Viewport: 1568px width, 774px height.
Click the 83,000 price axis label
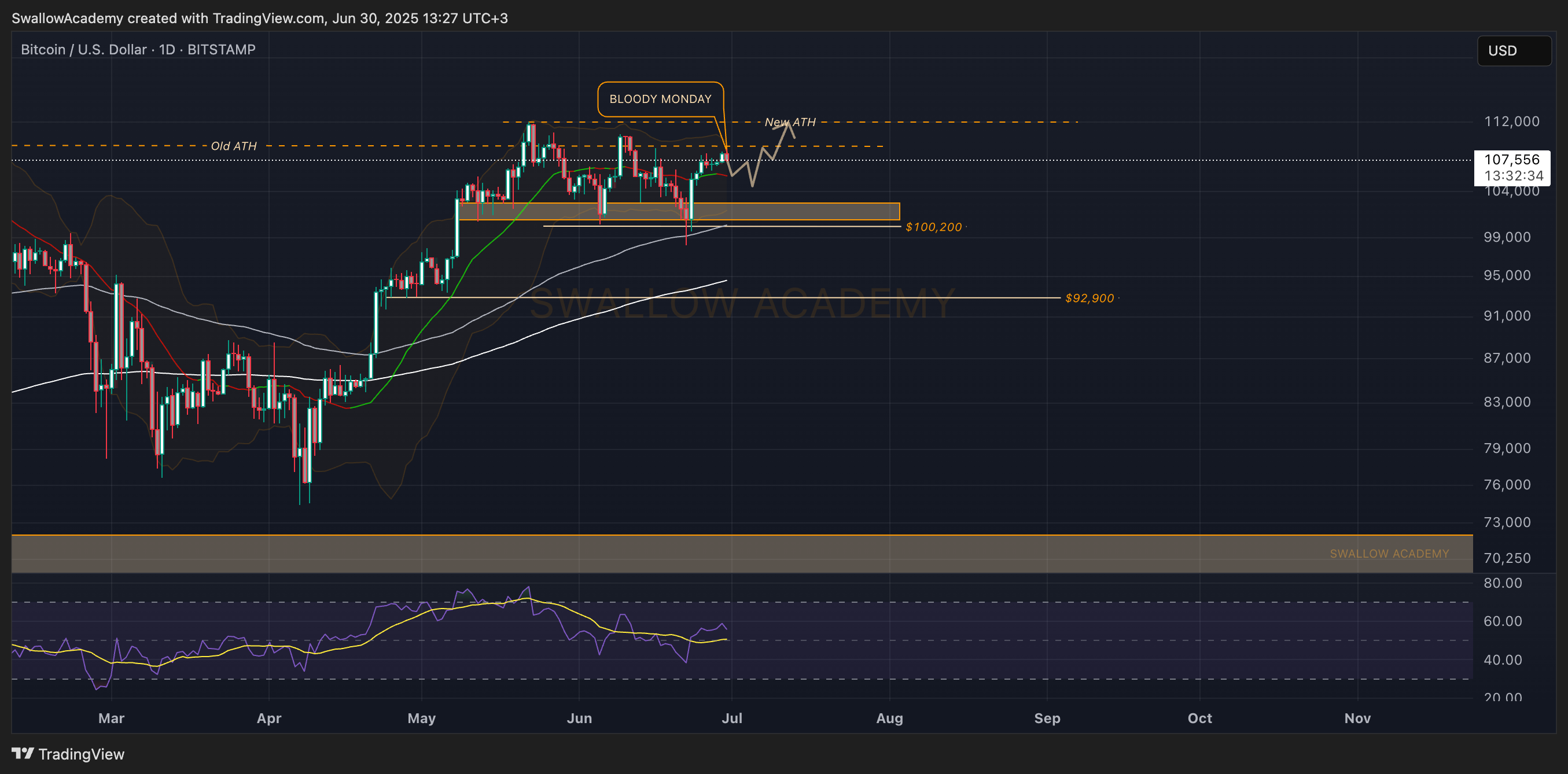1507,401
